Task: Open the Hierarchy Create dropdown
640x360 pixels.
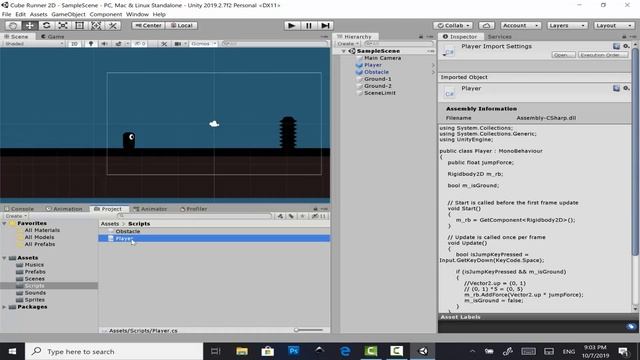Action: click(x=348, y=44)
